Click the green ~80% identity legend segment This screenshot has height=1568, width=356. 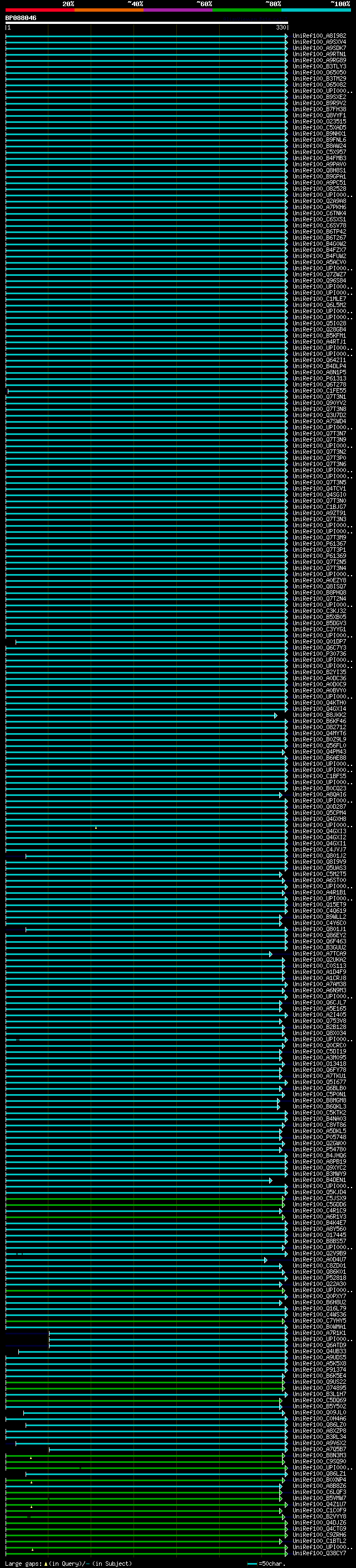pyautogui.click(x=247, y=10)
